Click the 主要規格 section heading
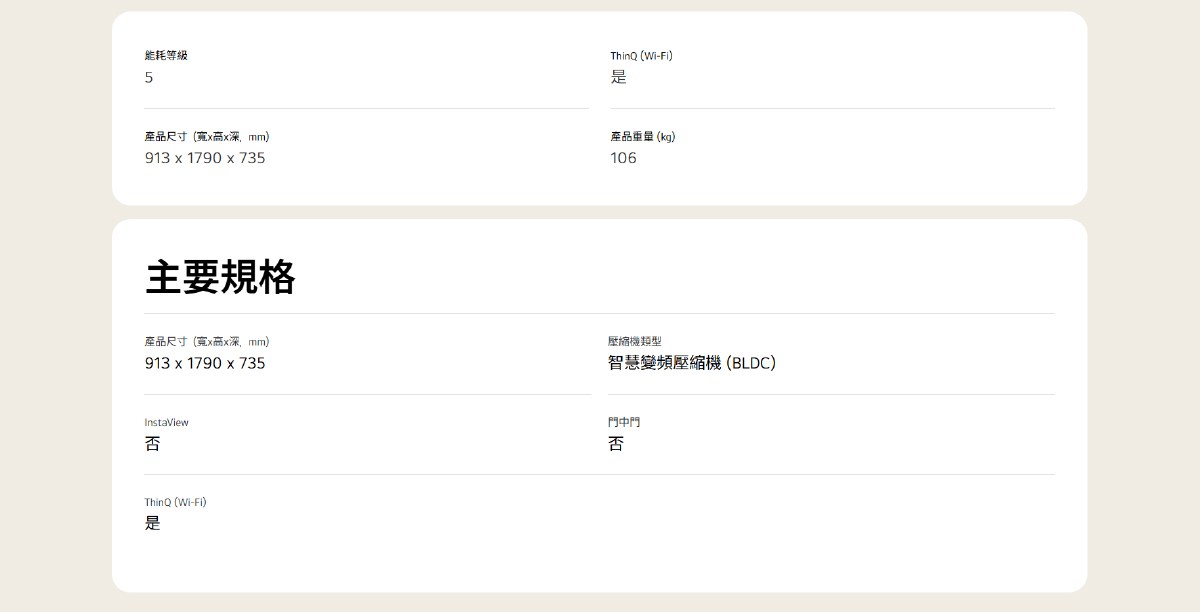1200x612 pixels. [x=220, y=277]
